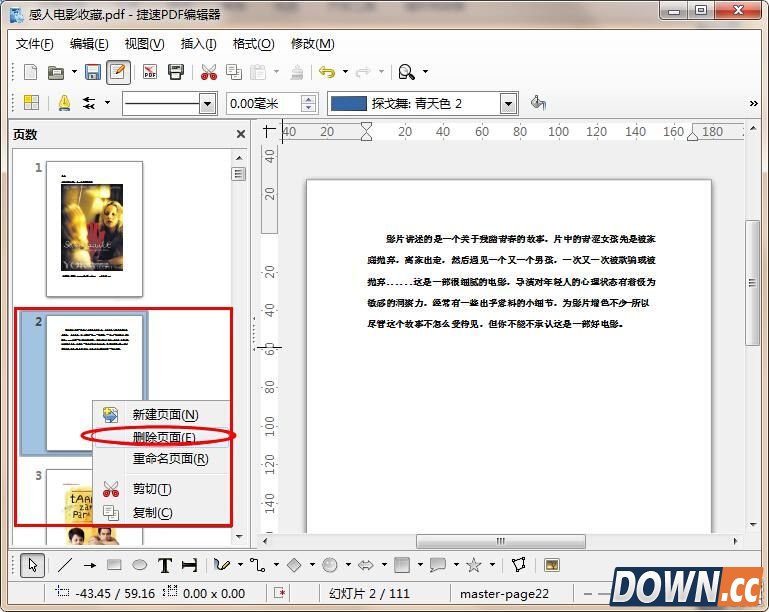
Task: Click the Save floppy disk icon
Action: coord(93,72)
